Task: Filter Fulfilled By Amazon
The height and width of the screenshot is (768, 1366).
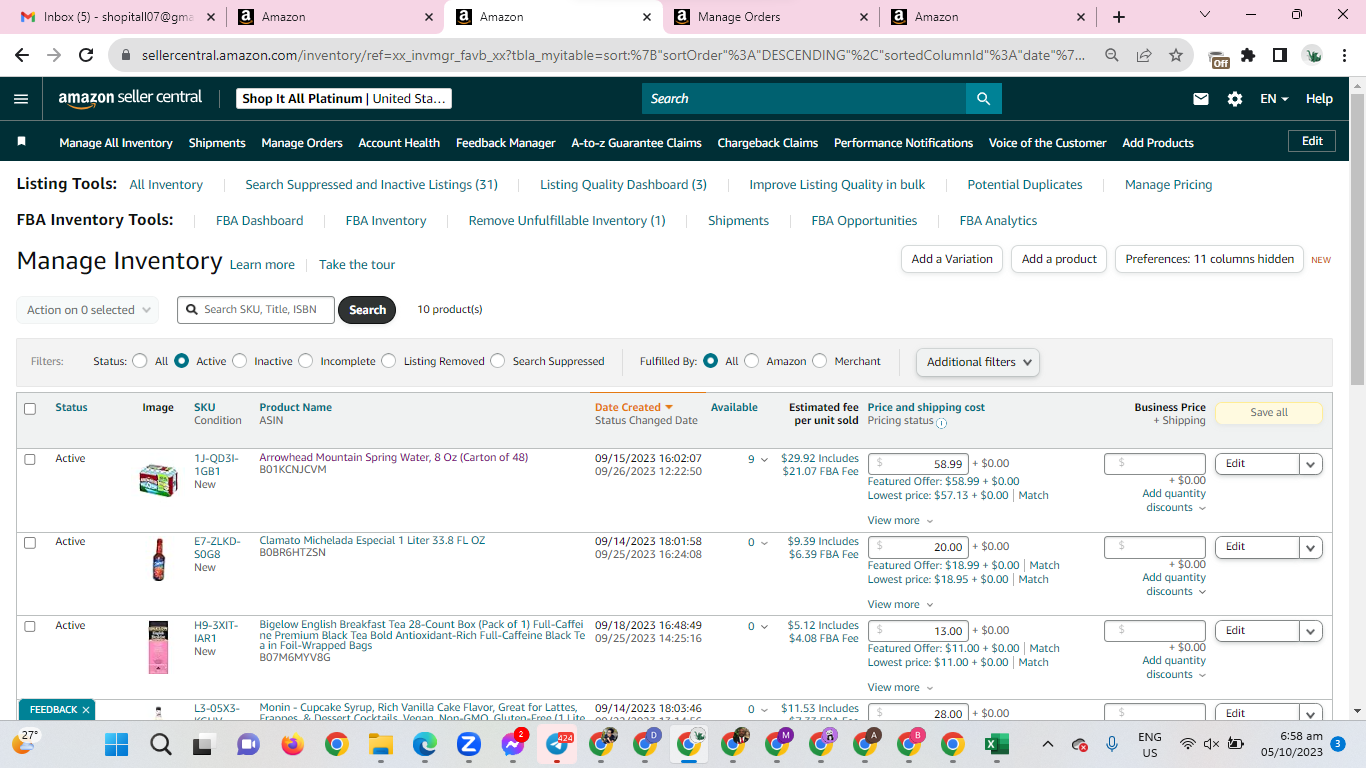Action: (x=751, y=361)
